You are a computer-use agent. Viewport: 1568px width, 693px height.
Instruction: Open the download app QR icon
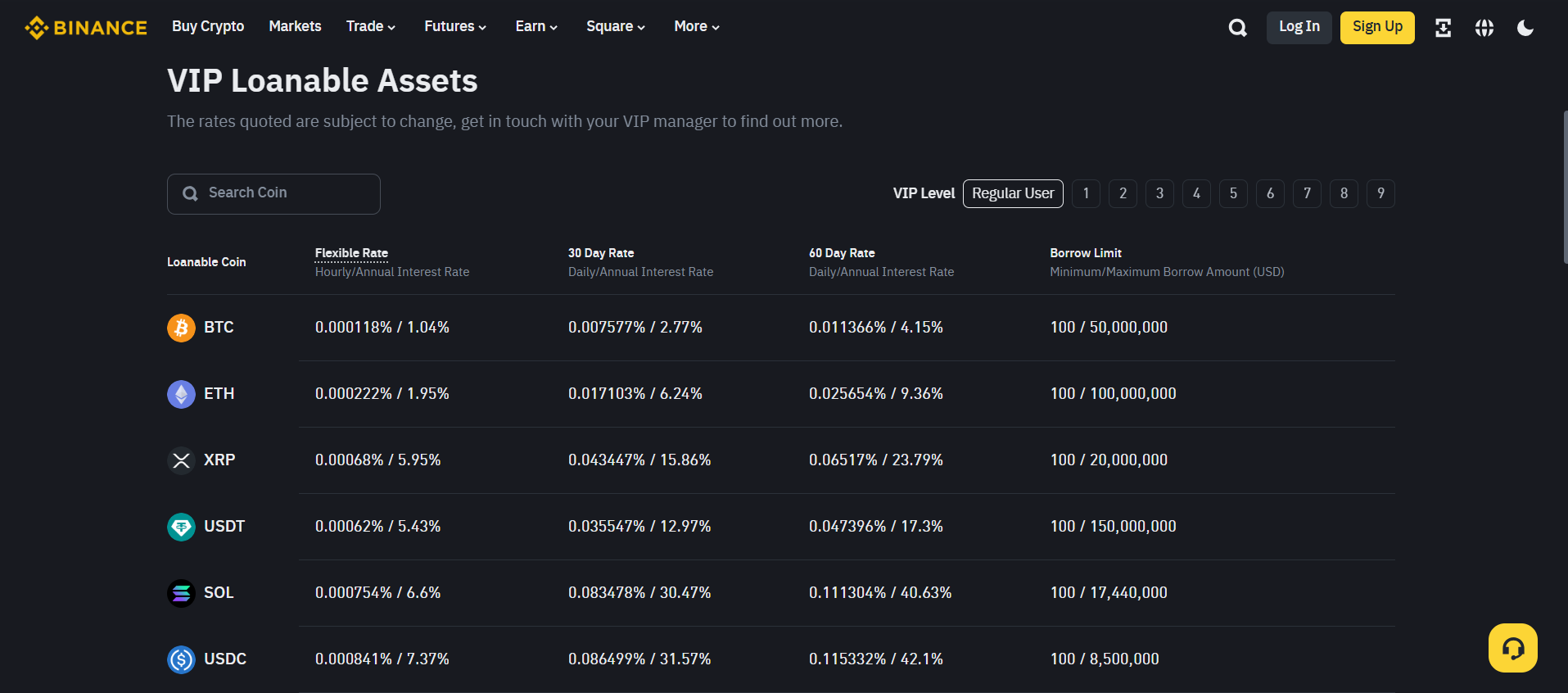click(1444, 28)
